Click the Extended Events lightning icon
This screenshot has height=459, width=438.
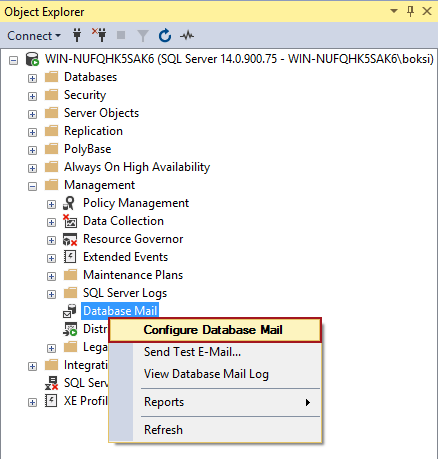tap(70, 257)
